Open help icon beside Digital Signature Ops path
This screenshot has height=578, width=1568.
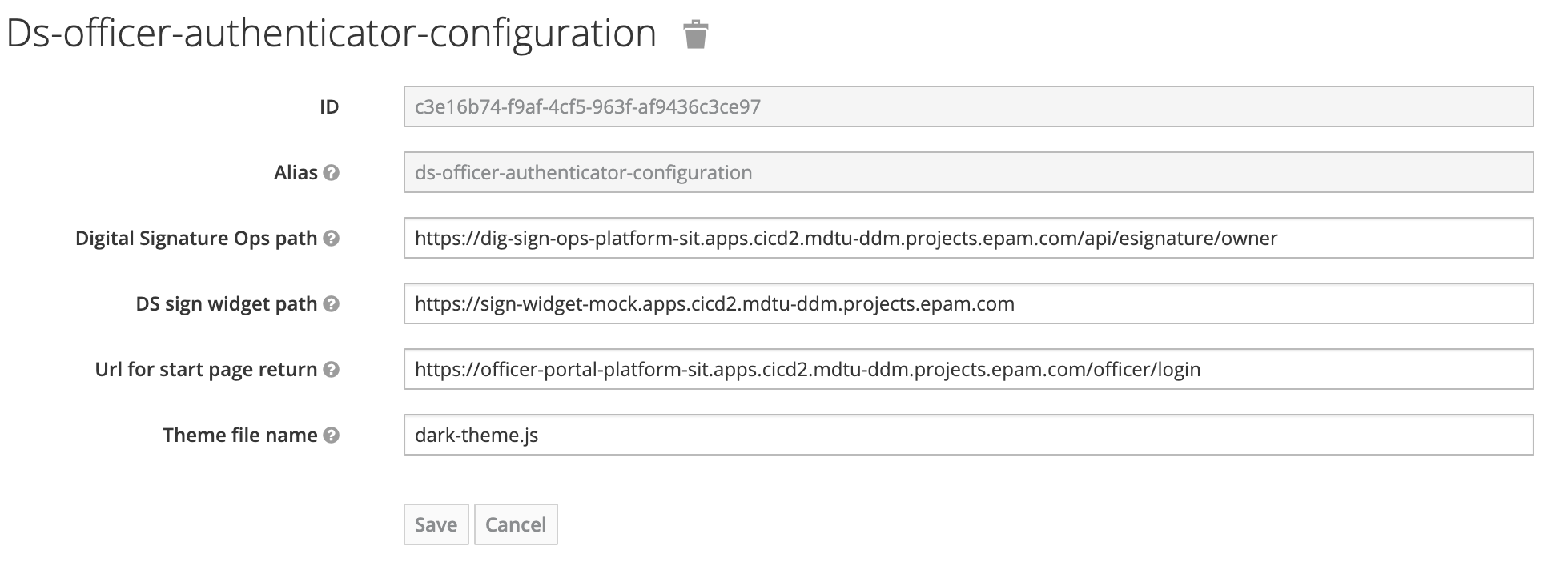tap(331, 239)
